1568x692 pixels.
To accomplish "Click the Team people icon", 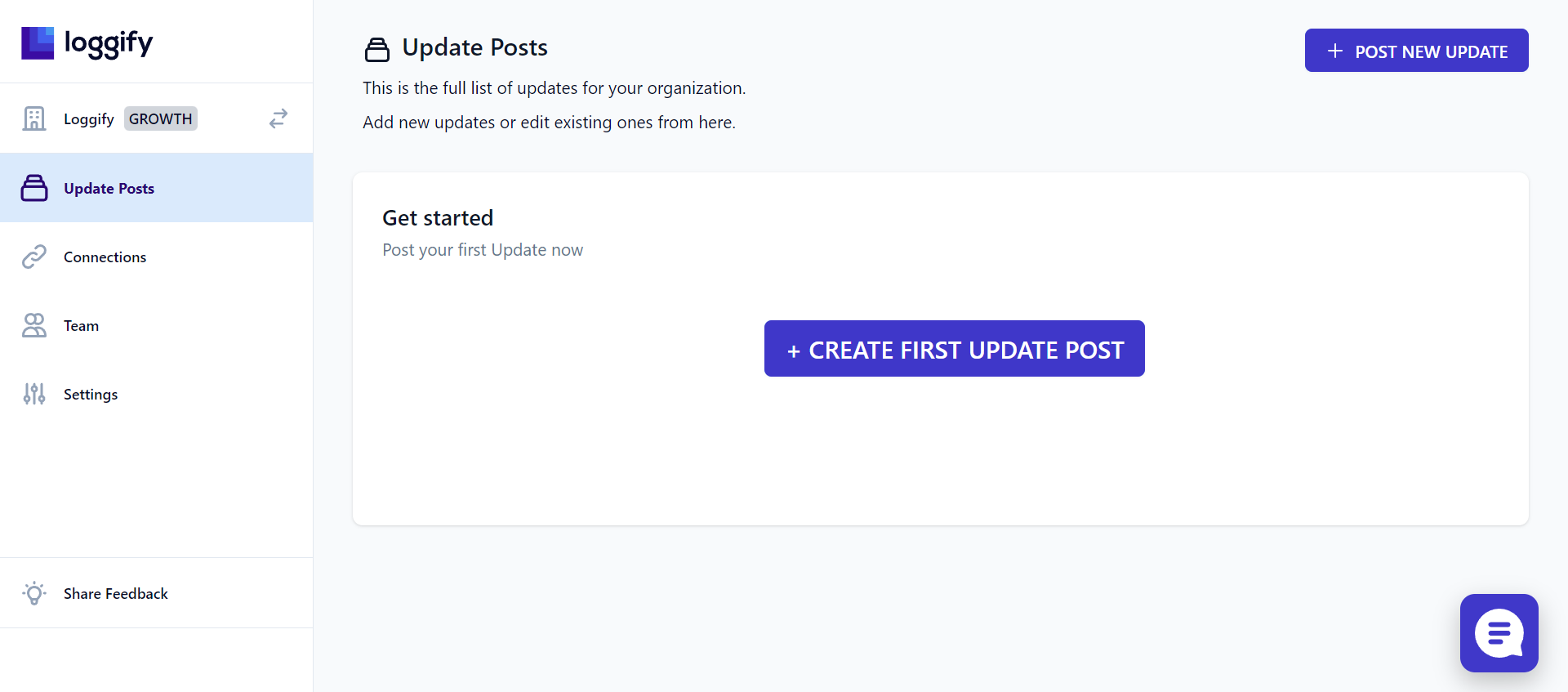I will pos(34,325).
